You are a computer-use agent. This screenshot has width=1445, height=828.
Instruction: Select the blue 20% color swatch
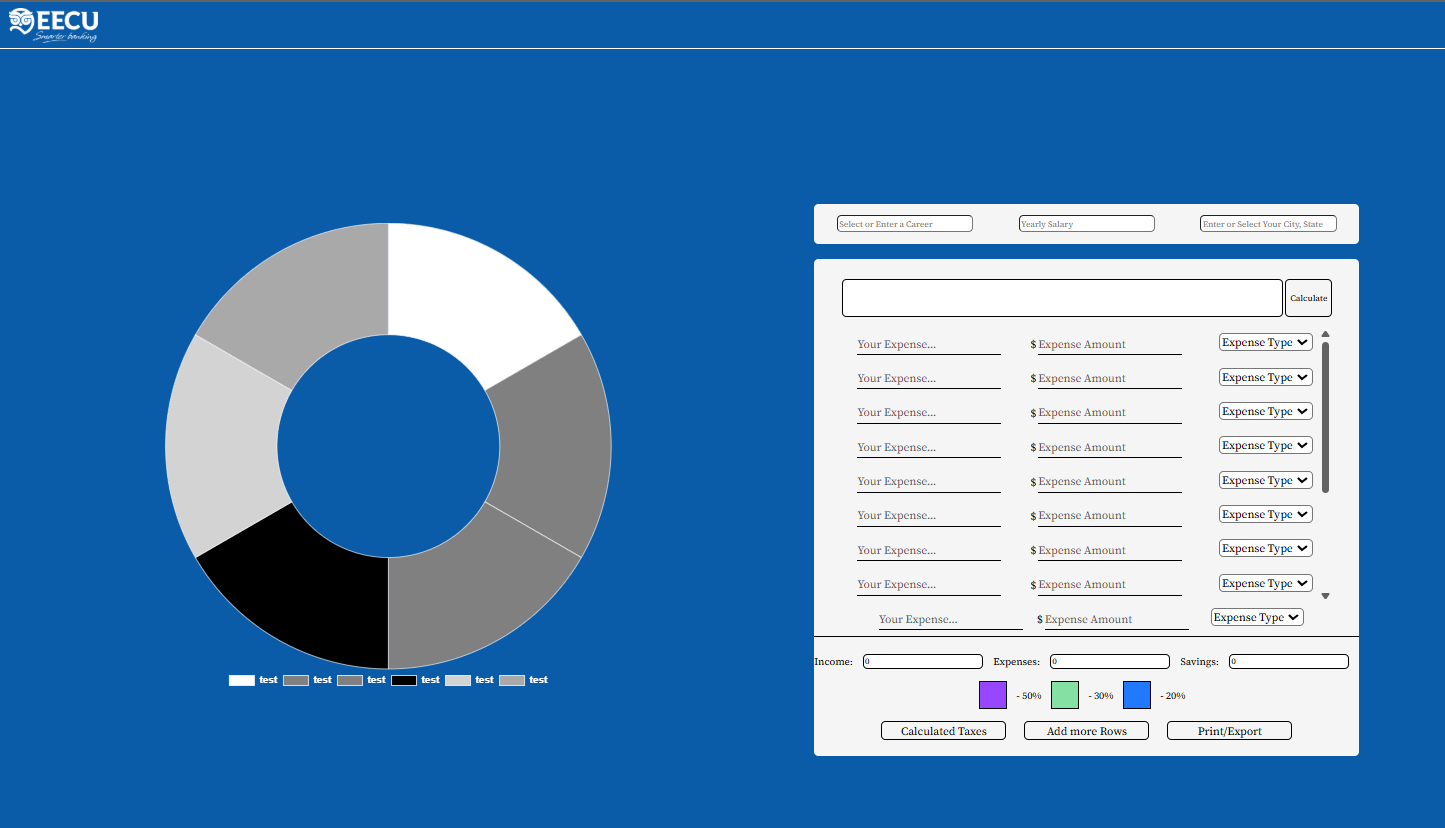(1137, 695)
